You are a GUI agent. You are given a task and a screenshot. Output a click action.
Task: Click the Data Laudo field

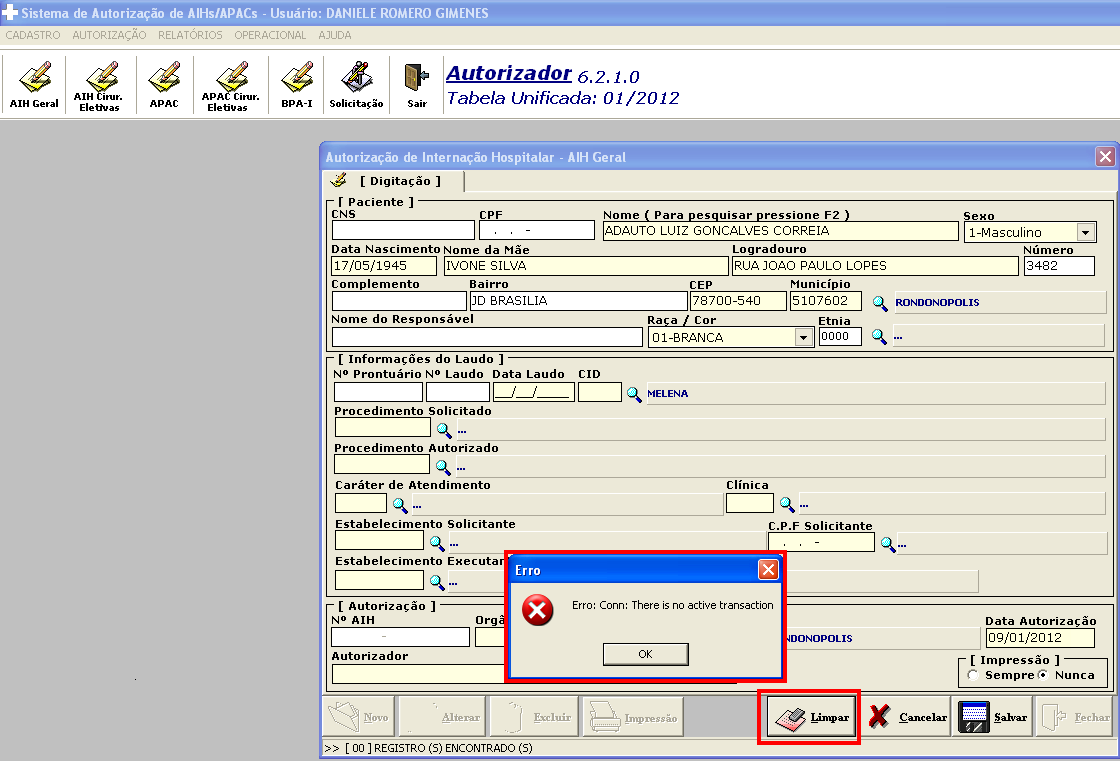534,392
